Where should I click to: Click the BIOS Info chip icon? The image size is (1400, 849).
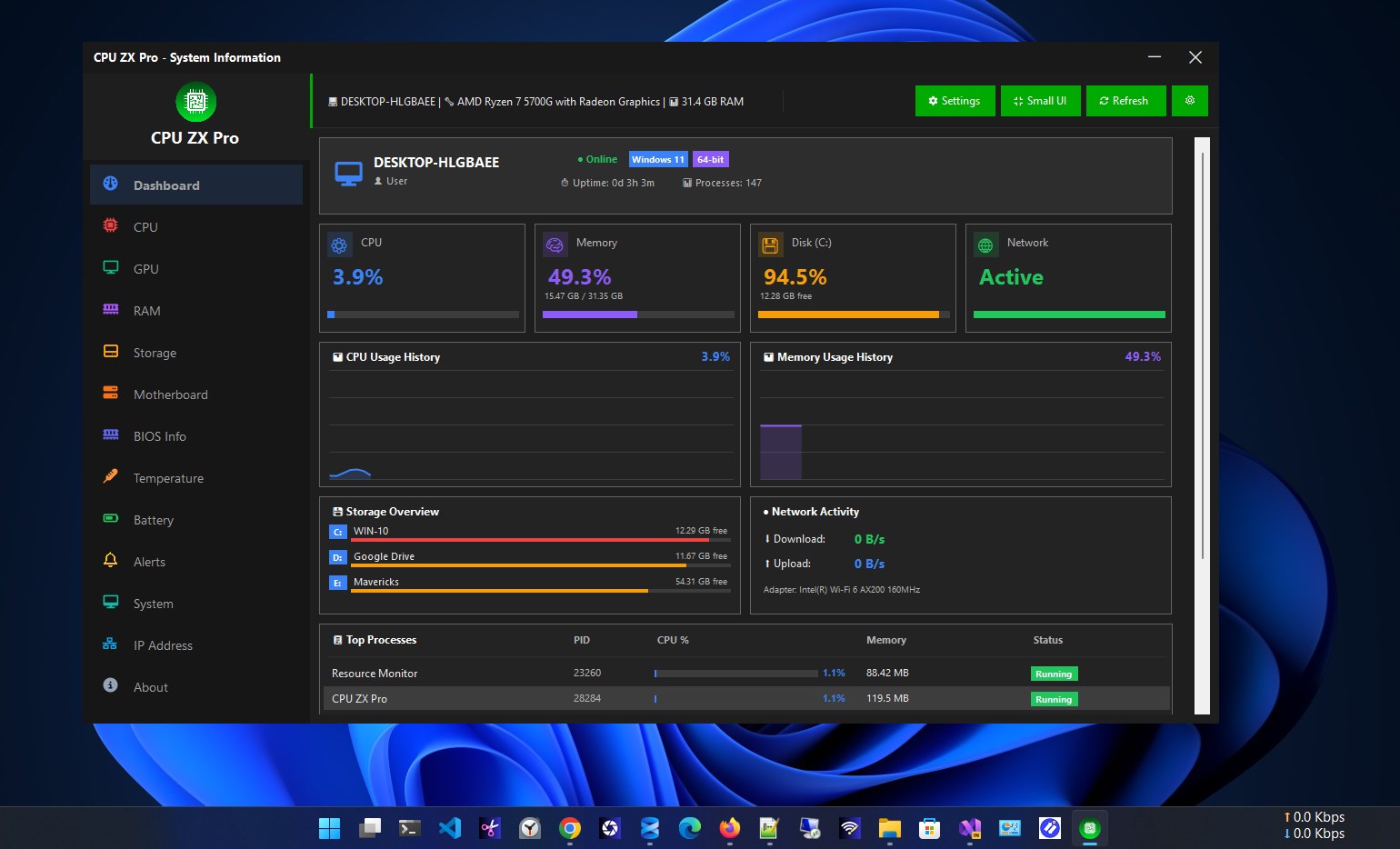point(111,434)
